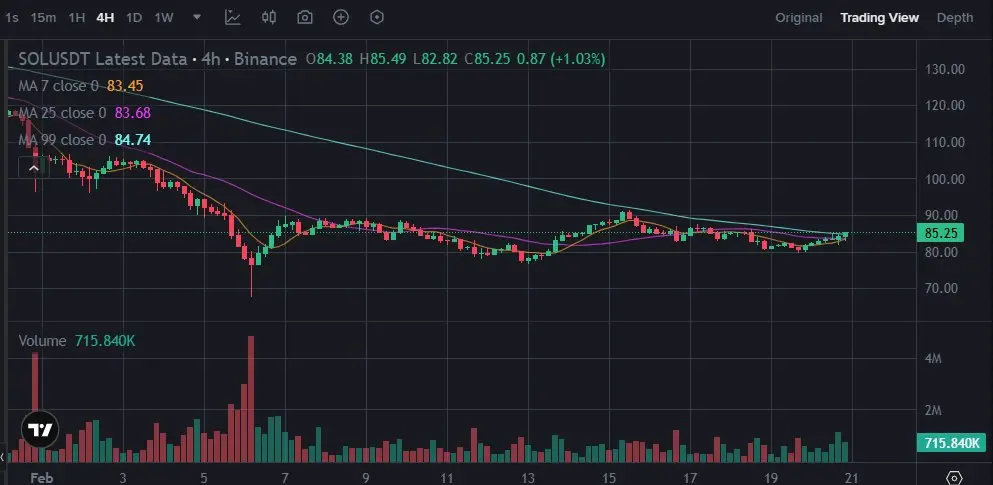Open chart settings hexagon icon
Screen dimensions: 993x485
coord(377,17)
